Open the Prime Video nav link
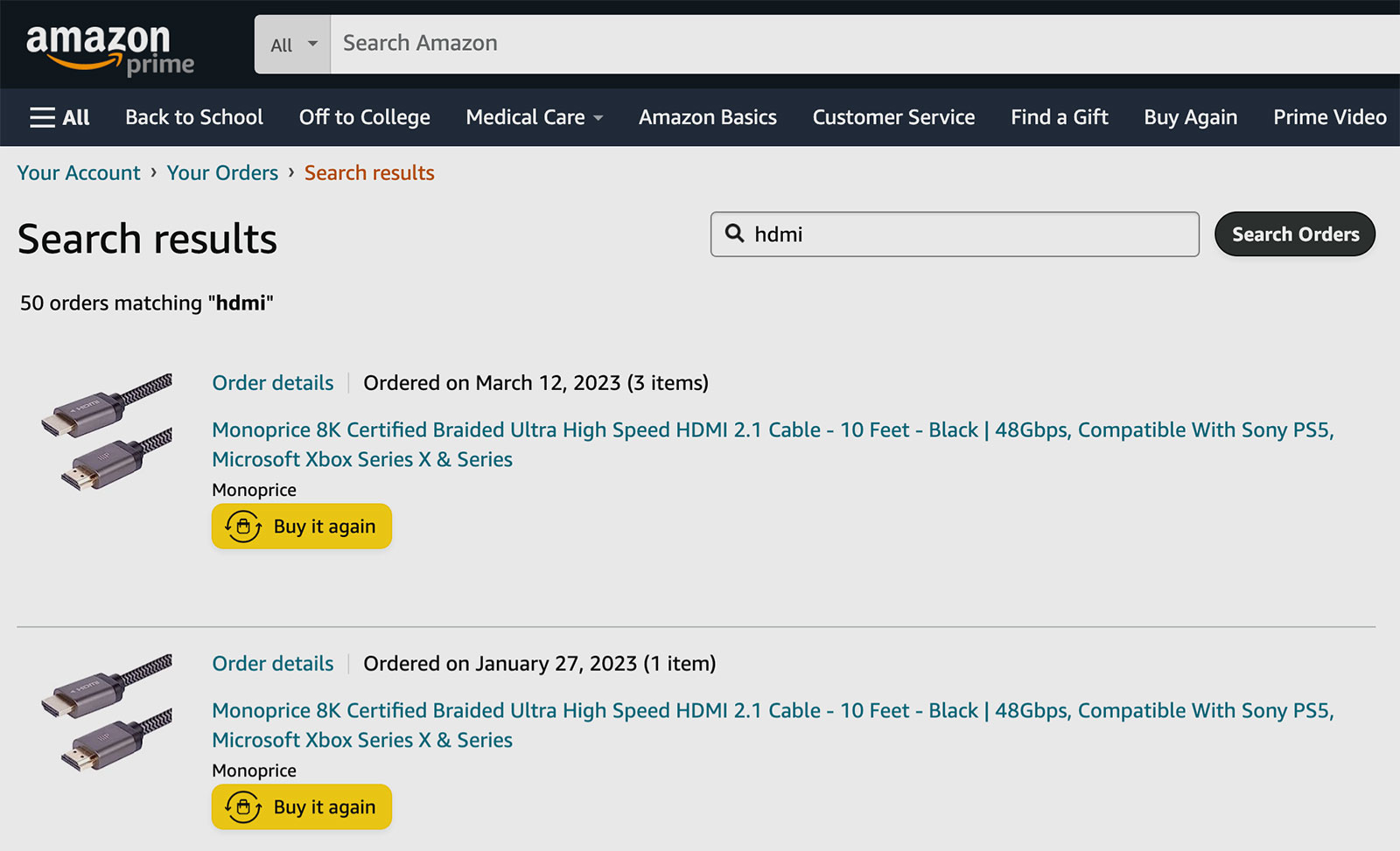This screenshot has width=1400, height=851. click(x=1329, y=117)
